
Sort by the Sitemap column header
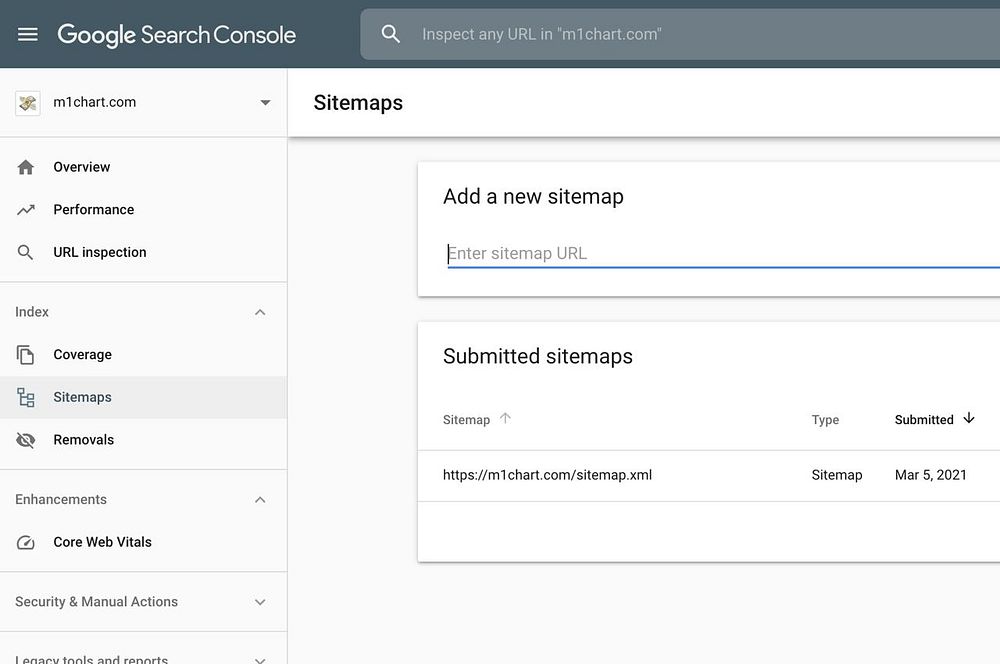point(467,420)
